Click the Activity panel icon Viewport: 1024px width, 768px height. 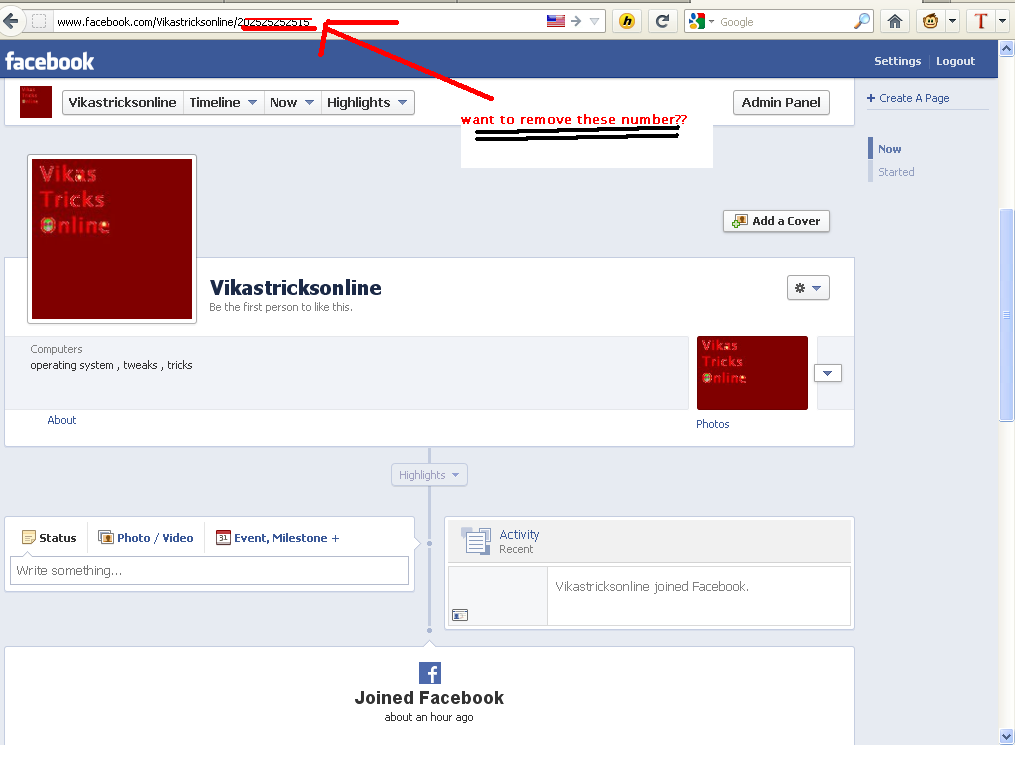click(x=475, y=540)
